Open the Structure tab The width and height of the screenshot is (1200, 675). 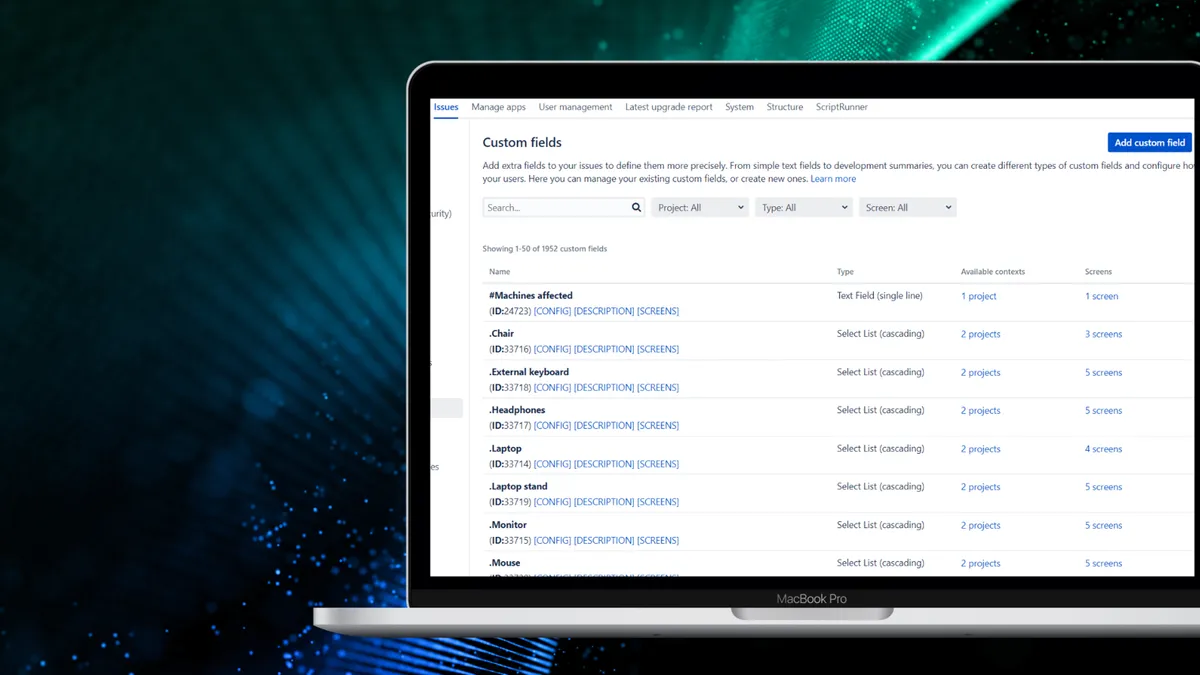pyautogui.click(x=785, y=107)
